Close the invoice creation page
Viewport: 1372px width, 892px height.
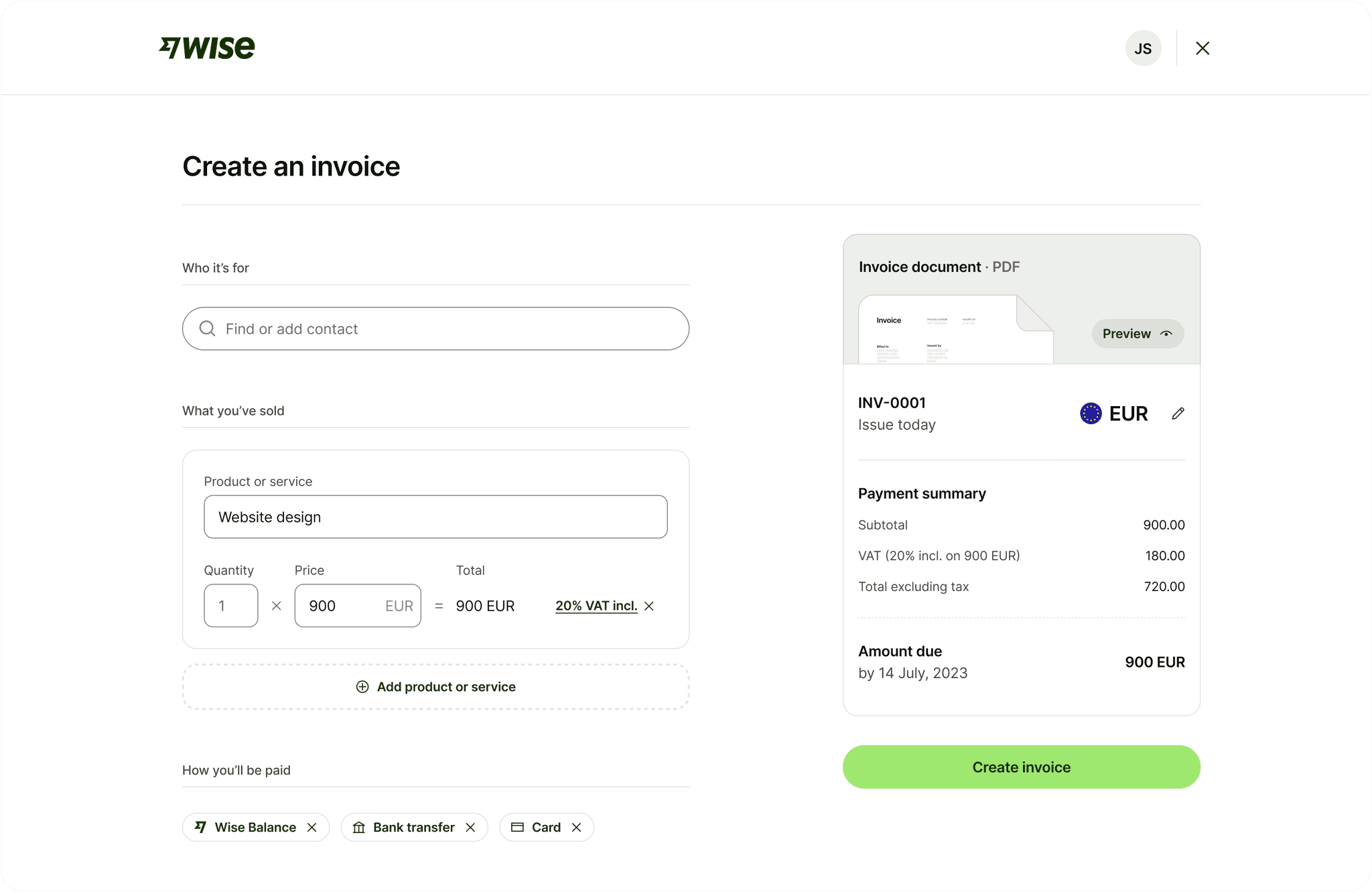[x=1202, y=48]
